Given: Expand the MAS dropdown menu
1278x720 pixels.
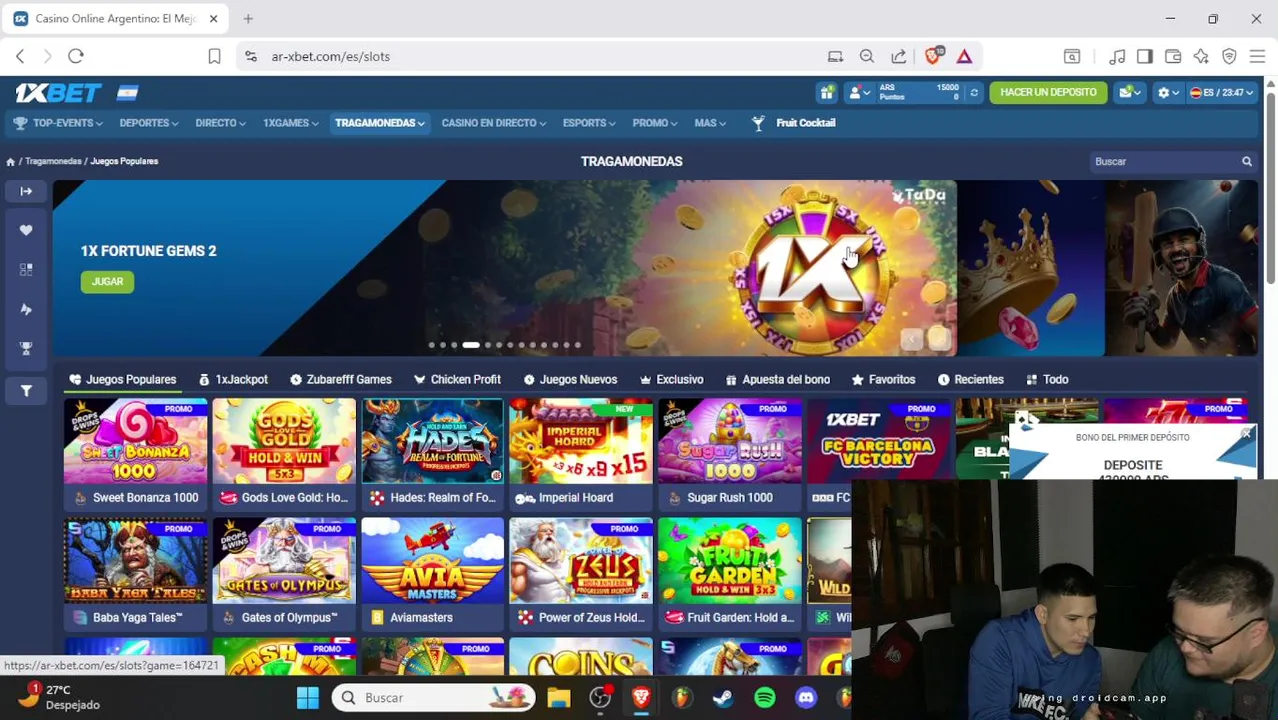Looking at the screenshot, I should [710, 123].
